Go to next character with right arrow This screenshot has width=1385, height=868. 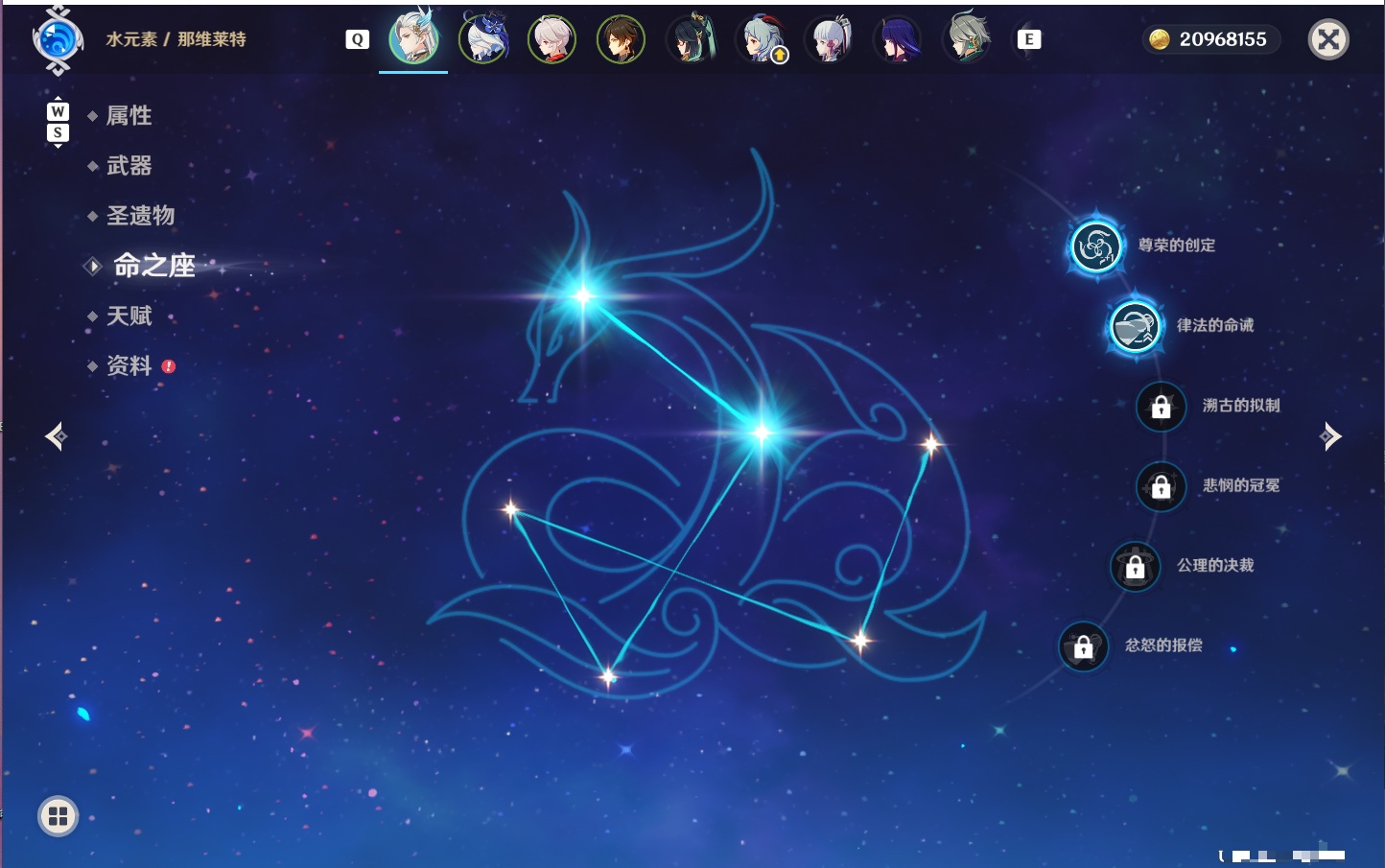coord(1330,436)
